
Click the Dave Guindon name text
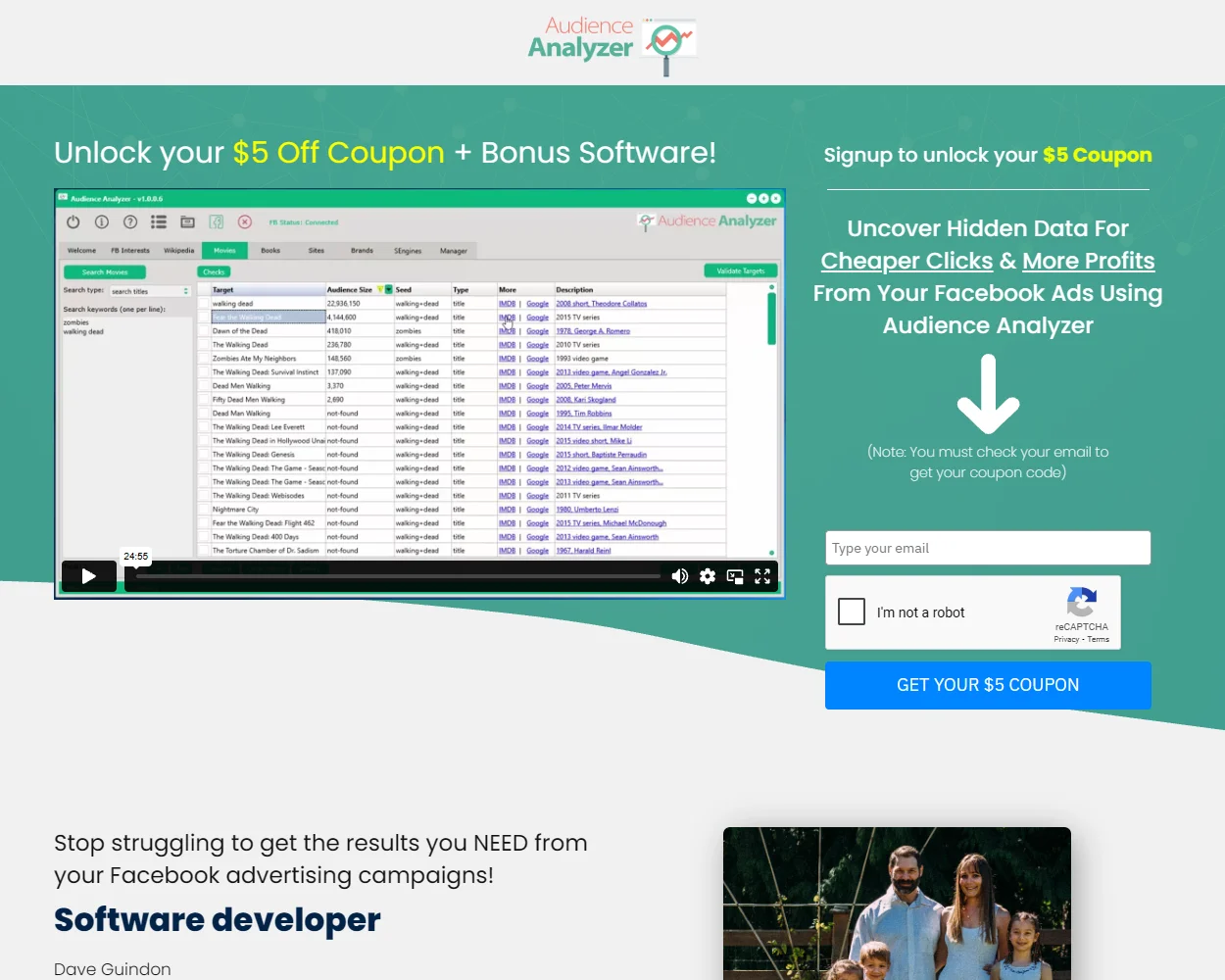[113, 969]
